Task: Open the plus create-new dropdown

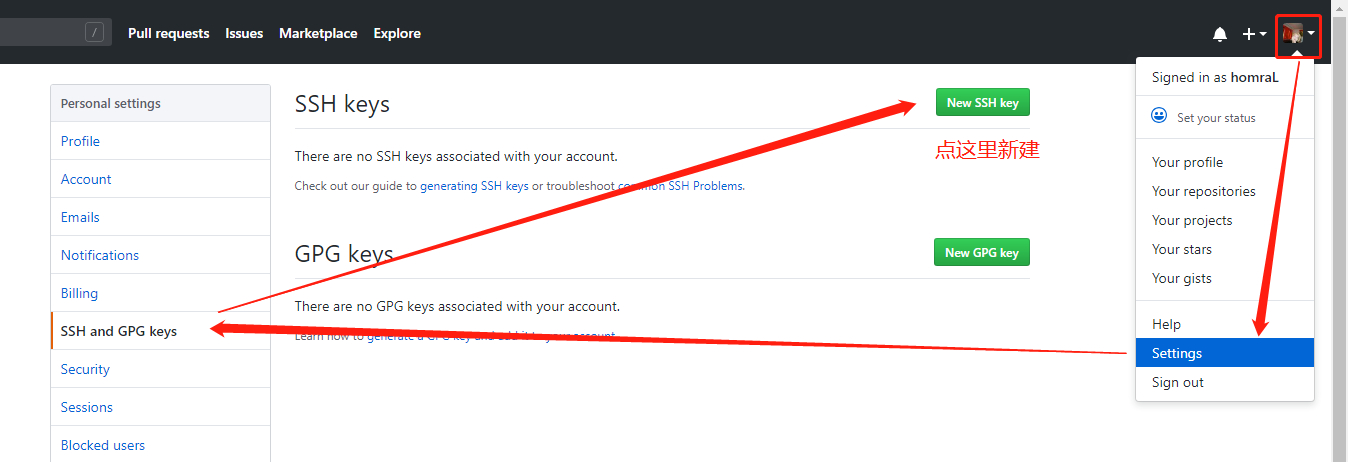Action: coord(1254,34)
